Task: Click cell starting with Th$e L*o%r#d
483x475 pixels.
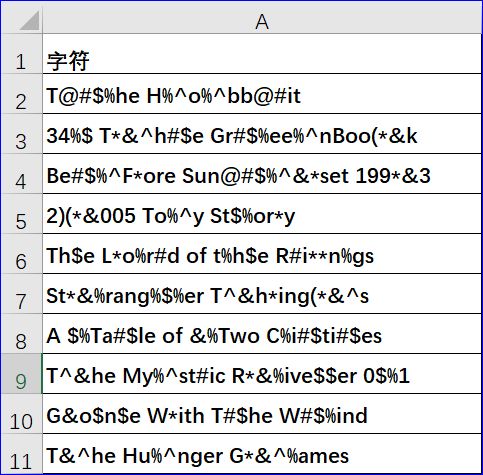Action: coord(262,254)
